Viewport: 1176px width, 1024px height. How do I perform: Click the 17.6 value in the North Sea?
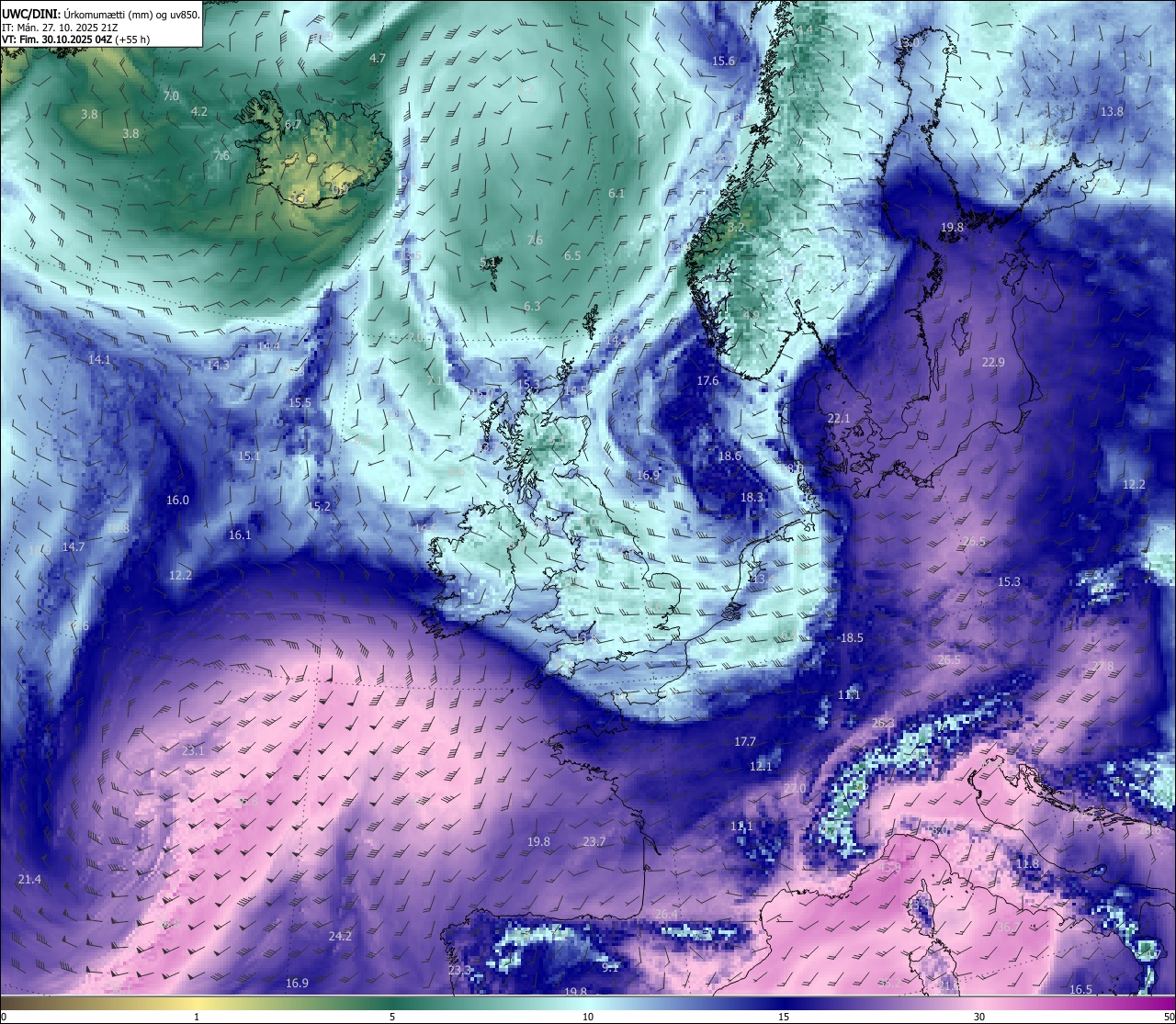[x=707, y=380]
